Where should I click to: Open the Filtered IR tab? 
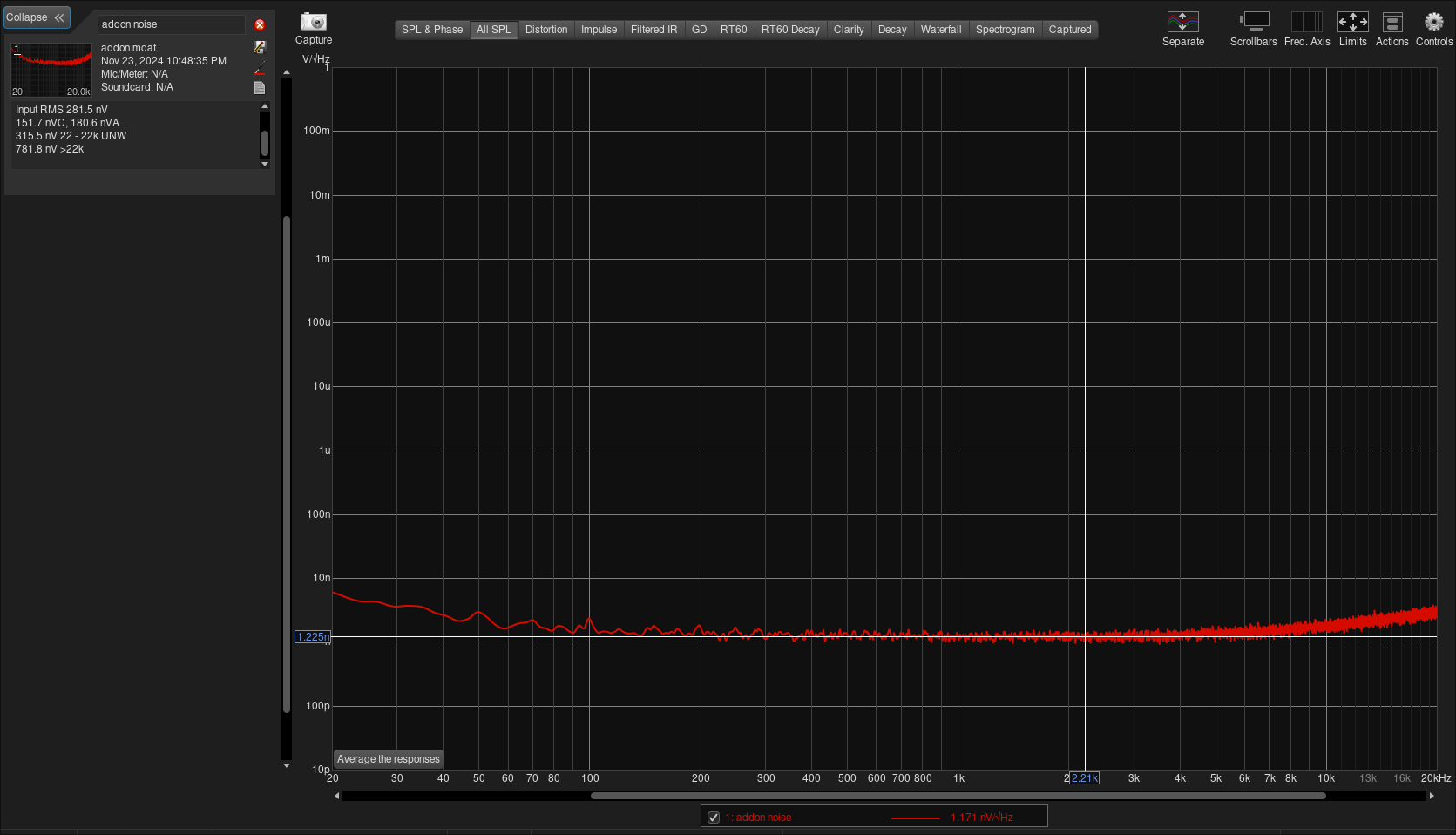pyautogui.click(x=654, y=30)
